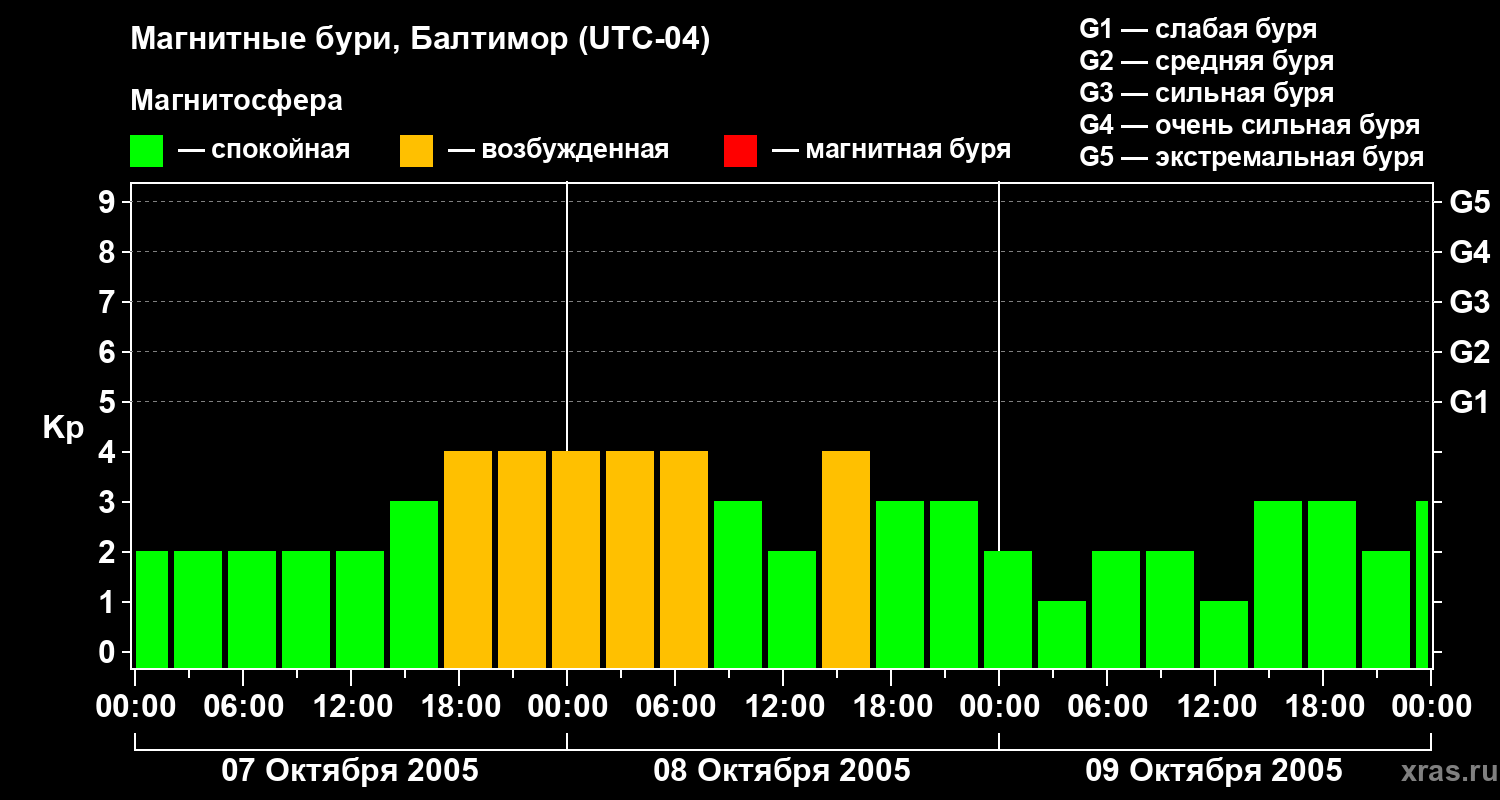Viewport: 1500px width, 800px height.
Task: Click the 'G5 — экстремальная буря' legend line
Action: click(x=1252, y=157)
